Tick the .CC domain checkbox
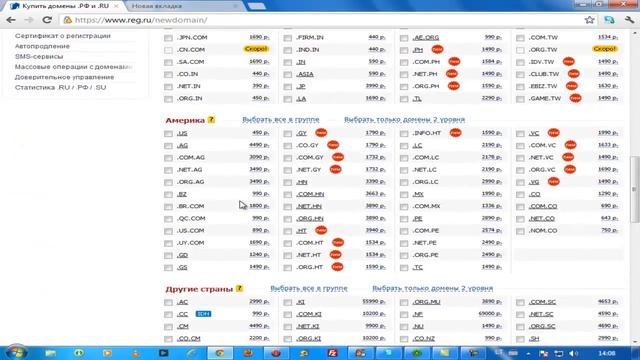This screenshot has height=360, width=640. pyautogui.click(x=168, y=314)
